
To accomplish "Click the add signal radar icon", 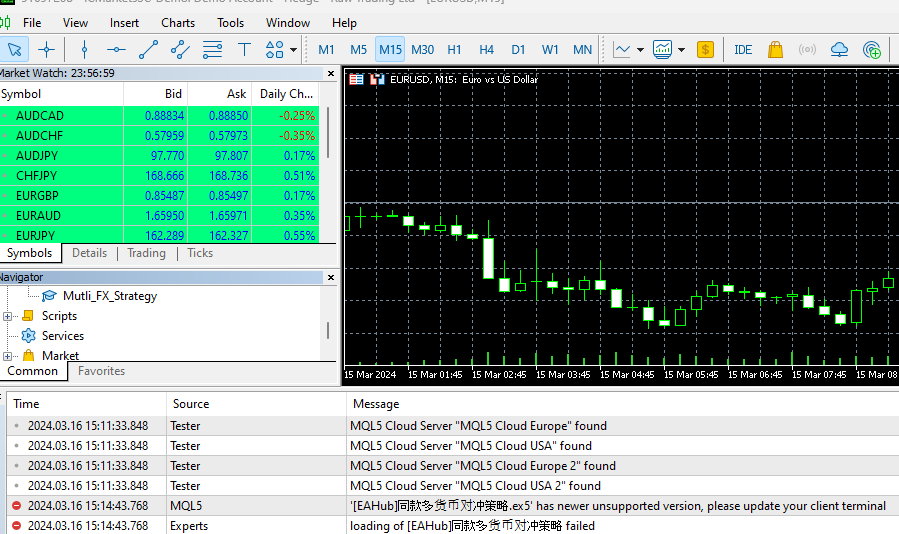I will click(871, 50).
